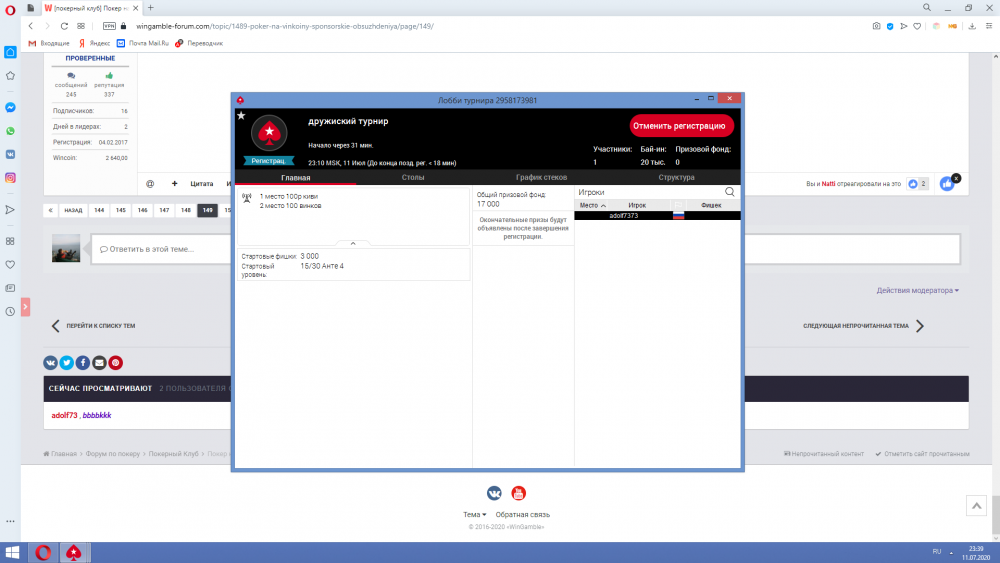Sort players by Место column
This screenshot has height=563, width=1000.
tap(593, 205)
